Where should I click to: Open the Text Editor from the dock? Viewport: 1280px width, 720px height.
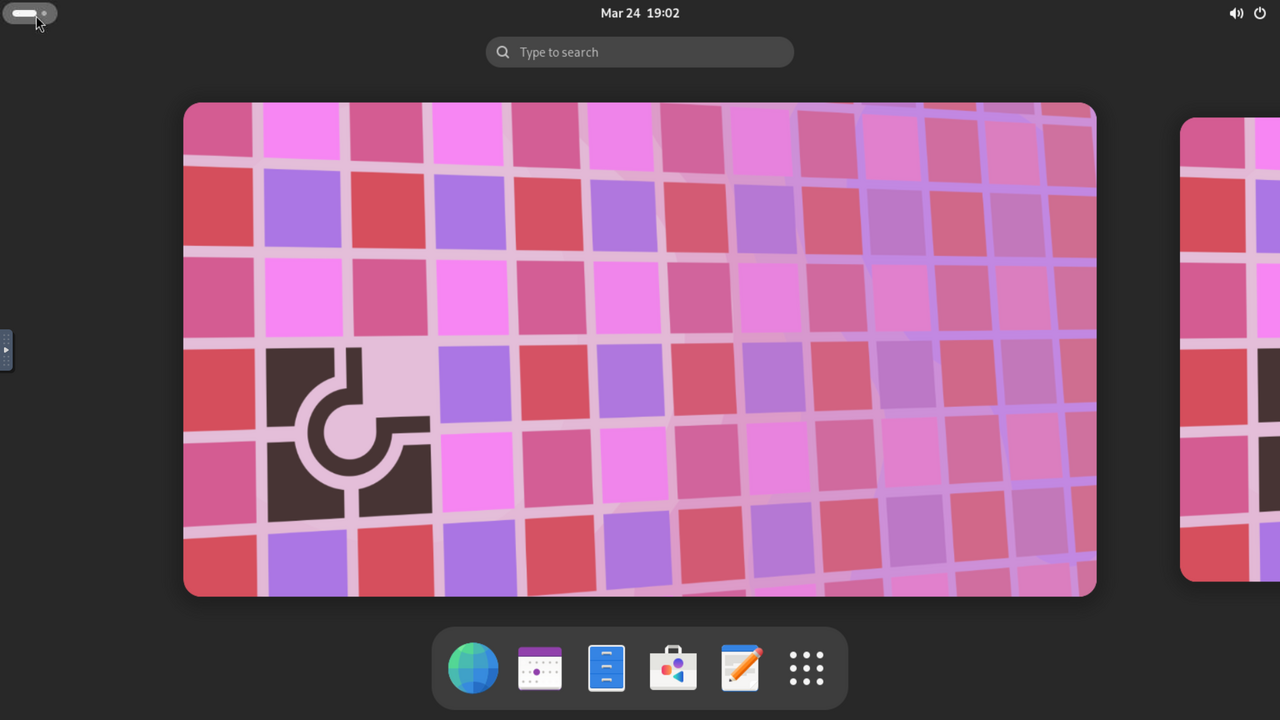[x=740, y=668]
